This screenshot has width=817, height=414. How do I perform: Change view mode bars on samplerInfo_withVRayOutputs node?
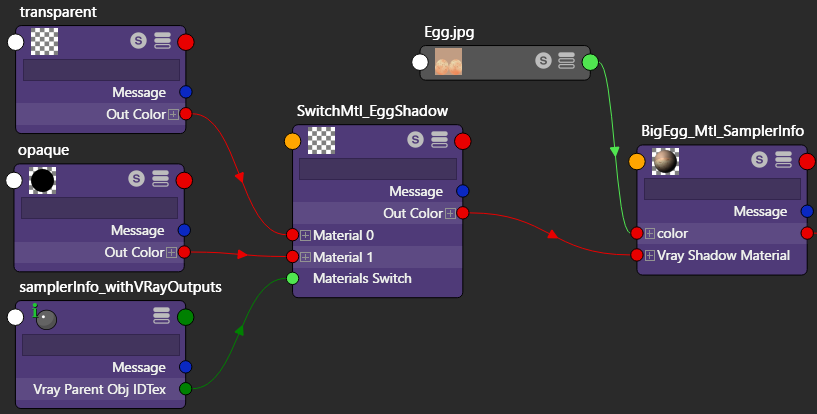pos(162,316)
